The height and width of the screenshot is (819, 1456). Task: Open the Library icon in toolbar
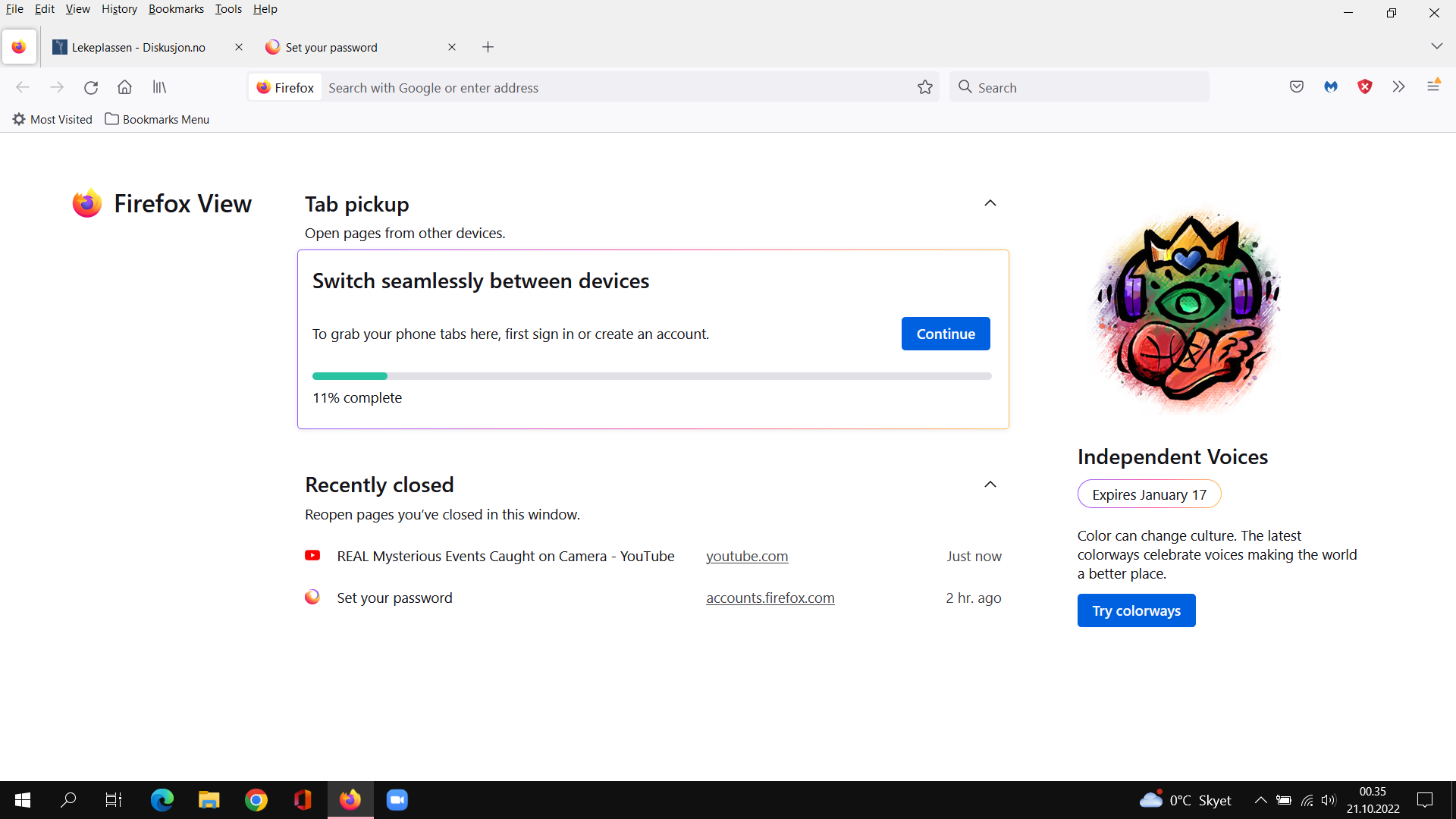tap(159, 87)
